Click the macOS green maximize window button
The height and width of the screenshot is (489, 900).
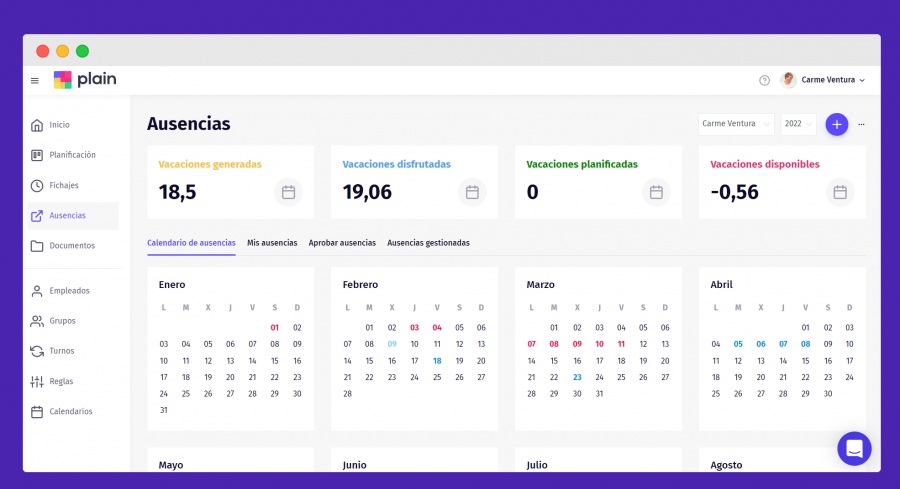pyautogui.click(x=83, y=51)
